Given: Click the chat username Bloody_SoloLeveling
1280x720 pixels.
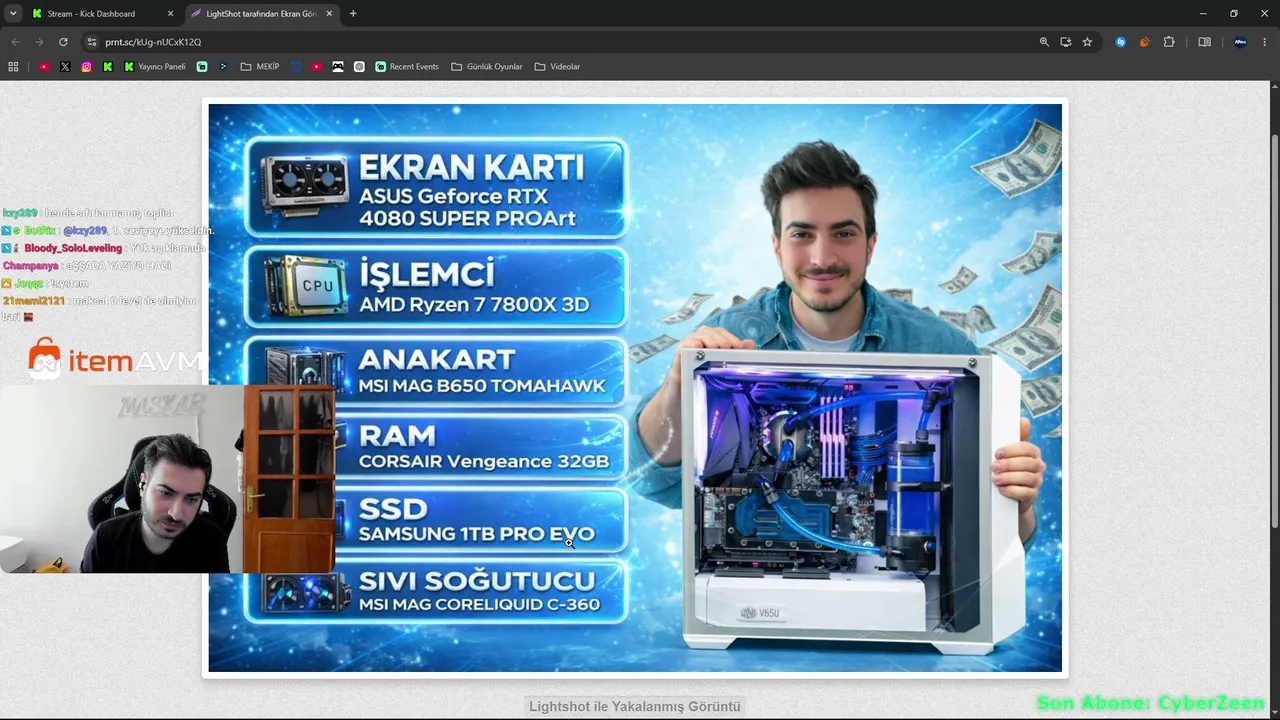Looking at the screenshot, I should click(73, 248).
